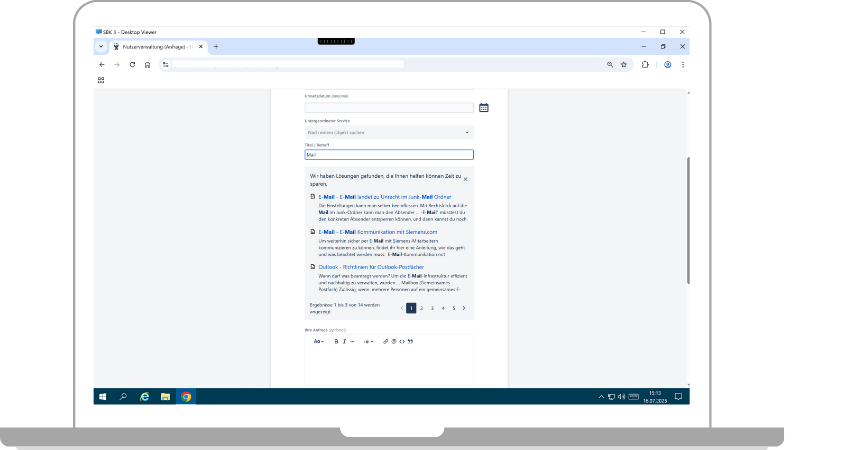
Task: Go to next results page arrow
Action: point(464,308)
